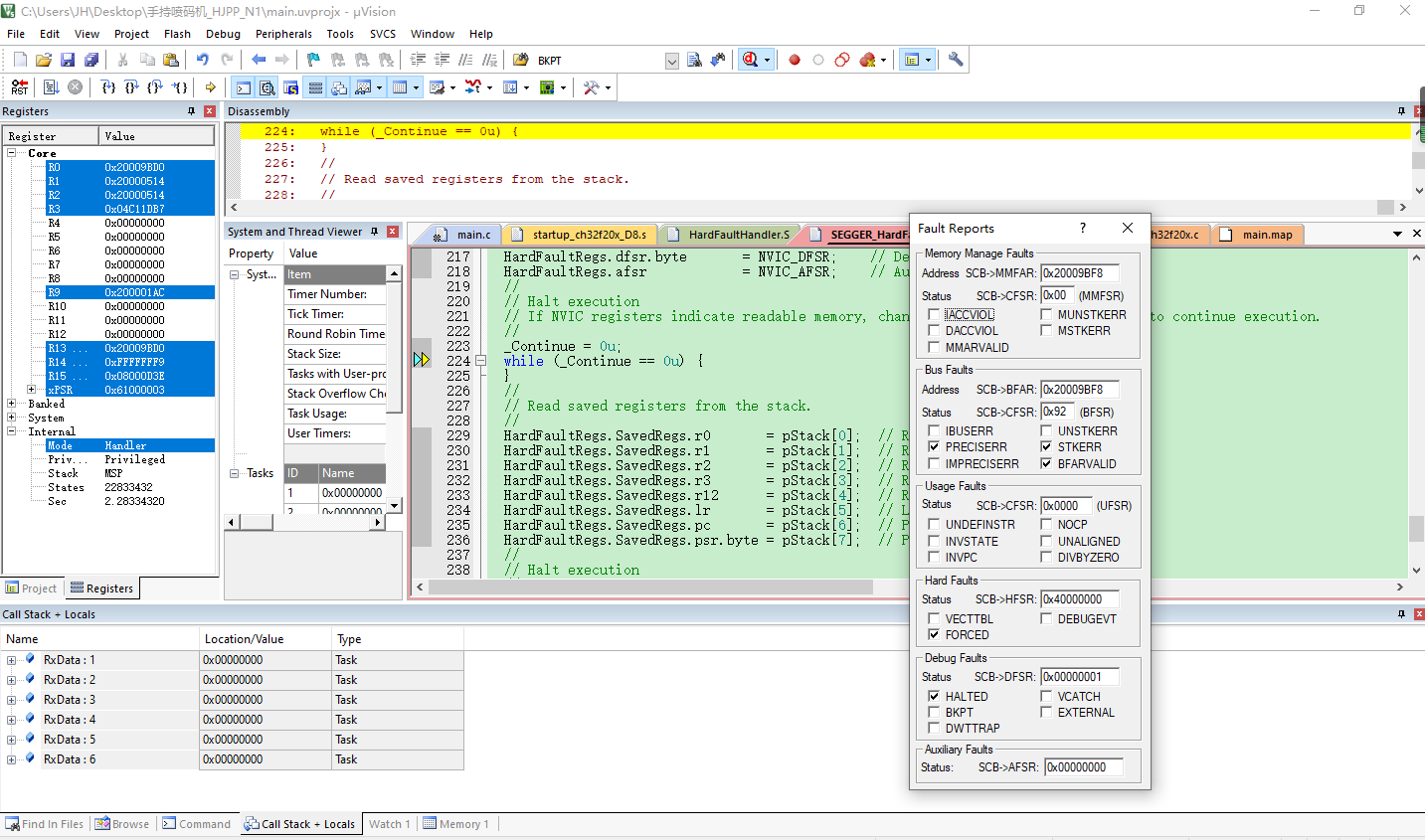
Task: Toggle the Registers Window icon
Action: (x=315, y=87)
